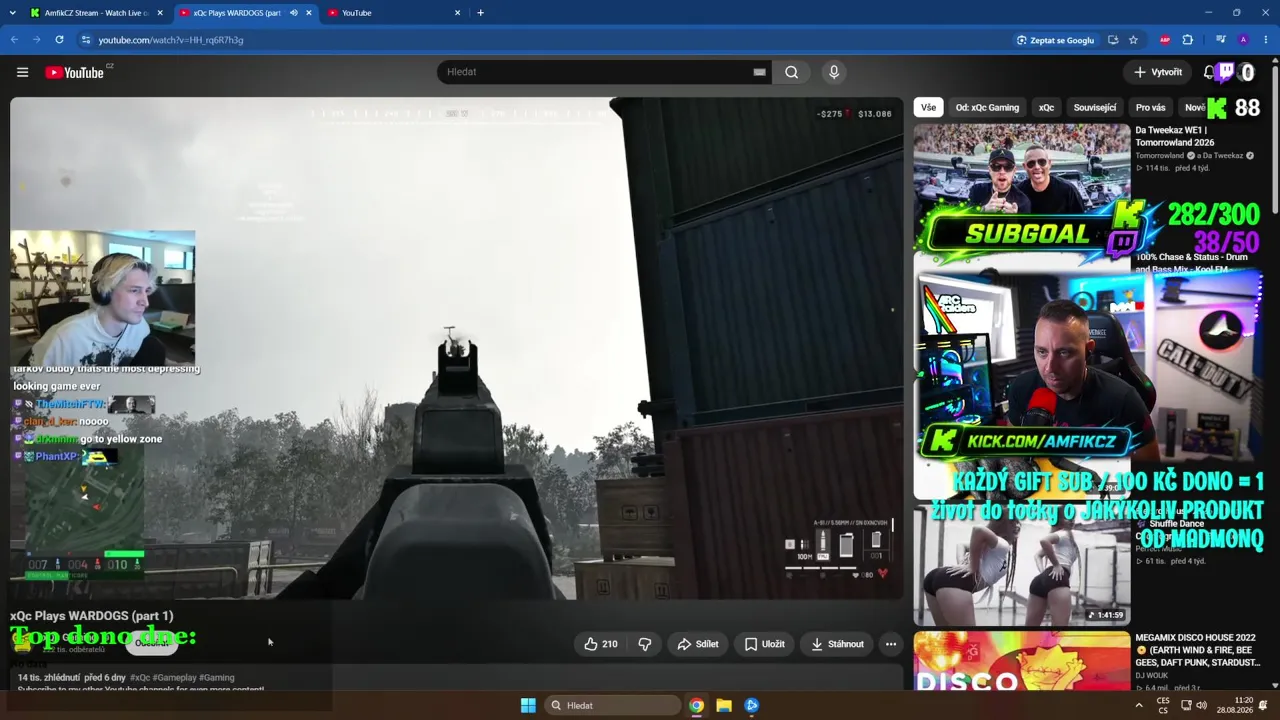
Task: Save the video with 'Uložit'
Action: coord(765,644)
